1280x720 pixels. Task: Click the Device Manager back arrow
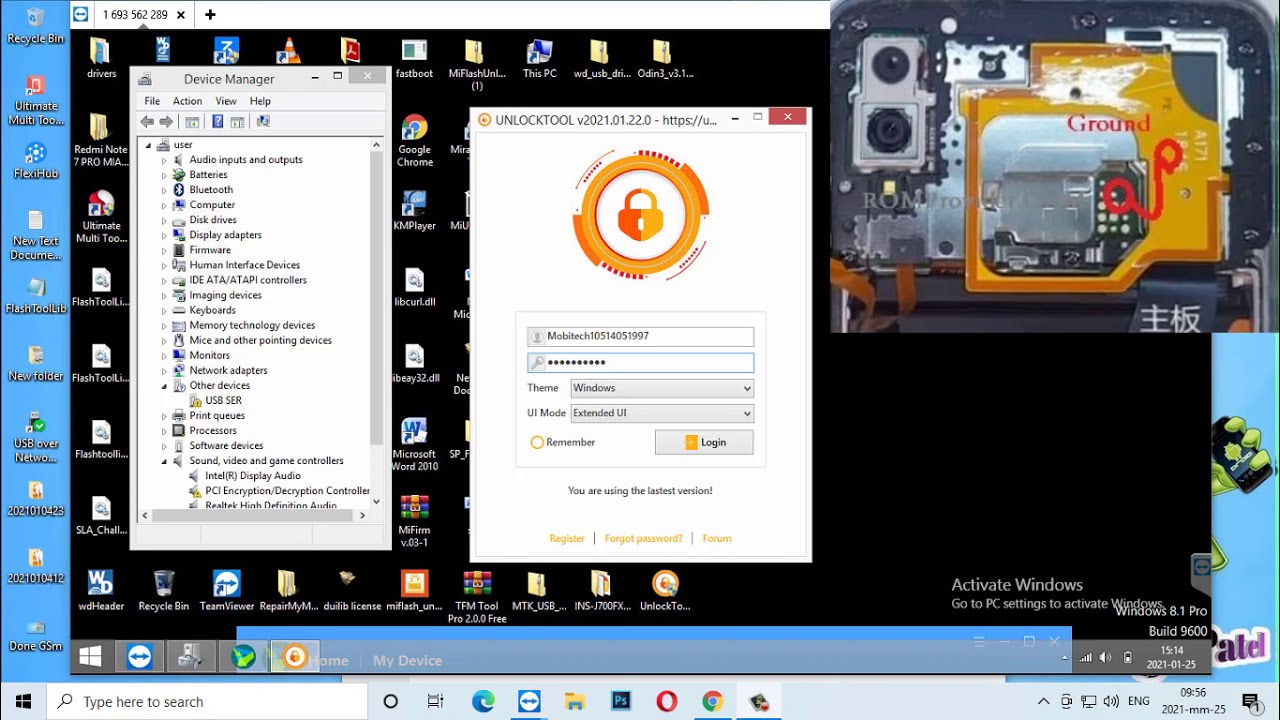(x=147, y=122)
